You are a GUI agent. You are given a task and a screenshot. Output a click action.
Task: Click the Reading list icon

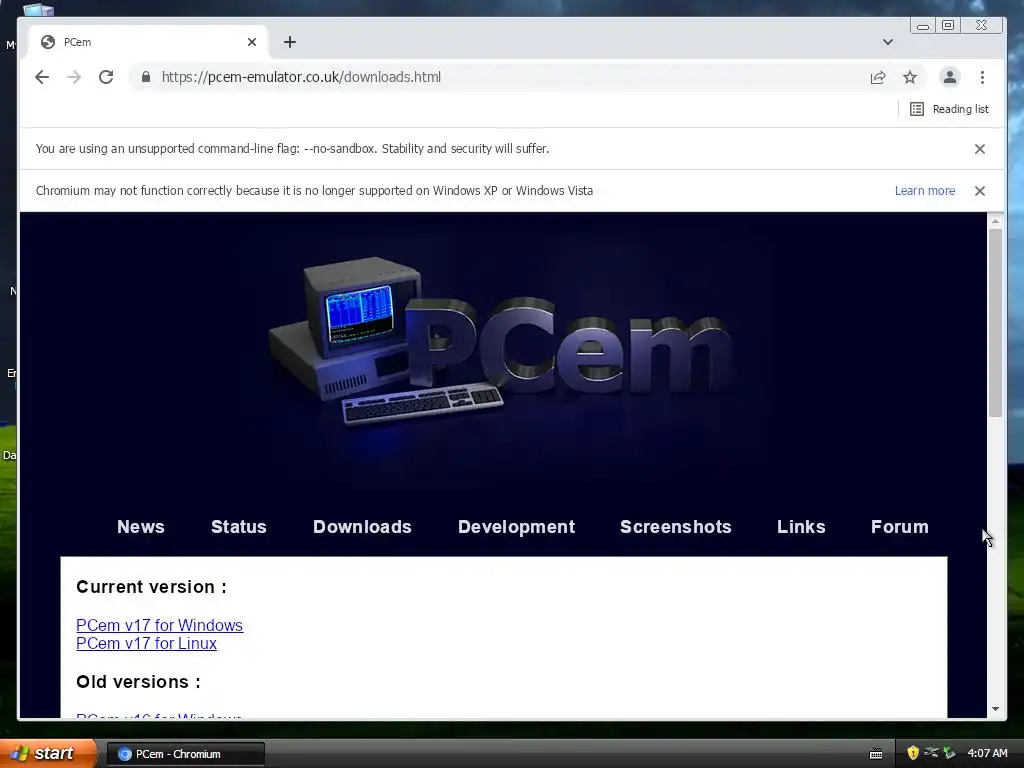pos(917,109)
